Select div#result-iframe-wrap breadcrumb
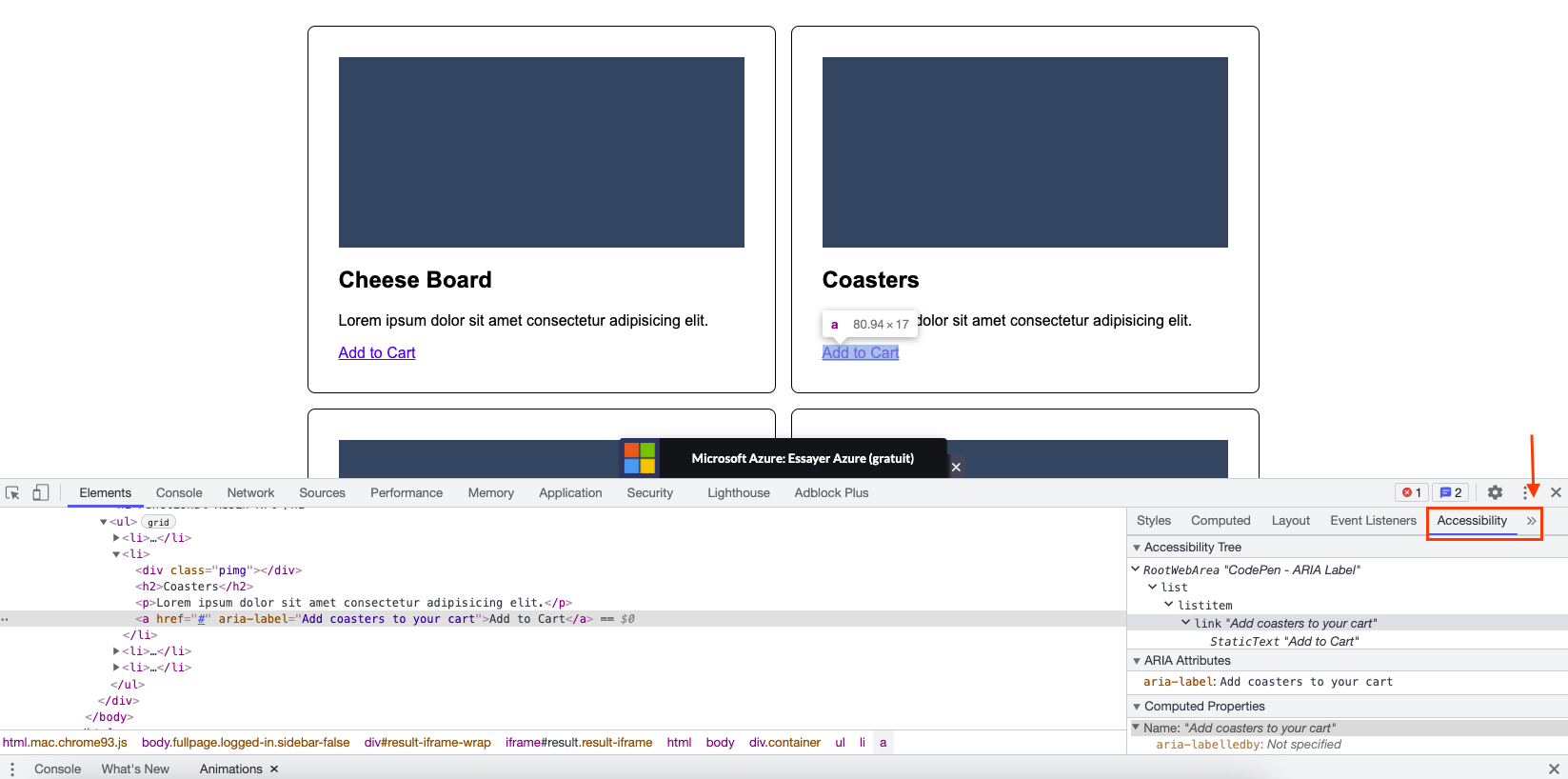Viewport: 1568px width, 779px height. point(427,743)
